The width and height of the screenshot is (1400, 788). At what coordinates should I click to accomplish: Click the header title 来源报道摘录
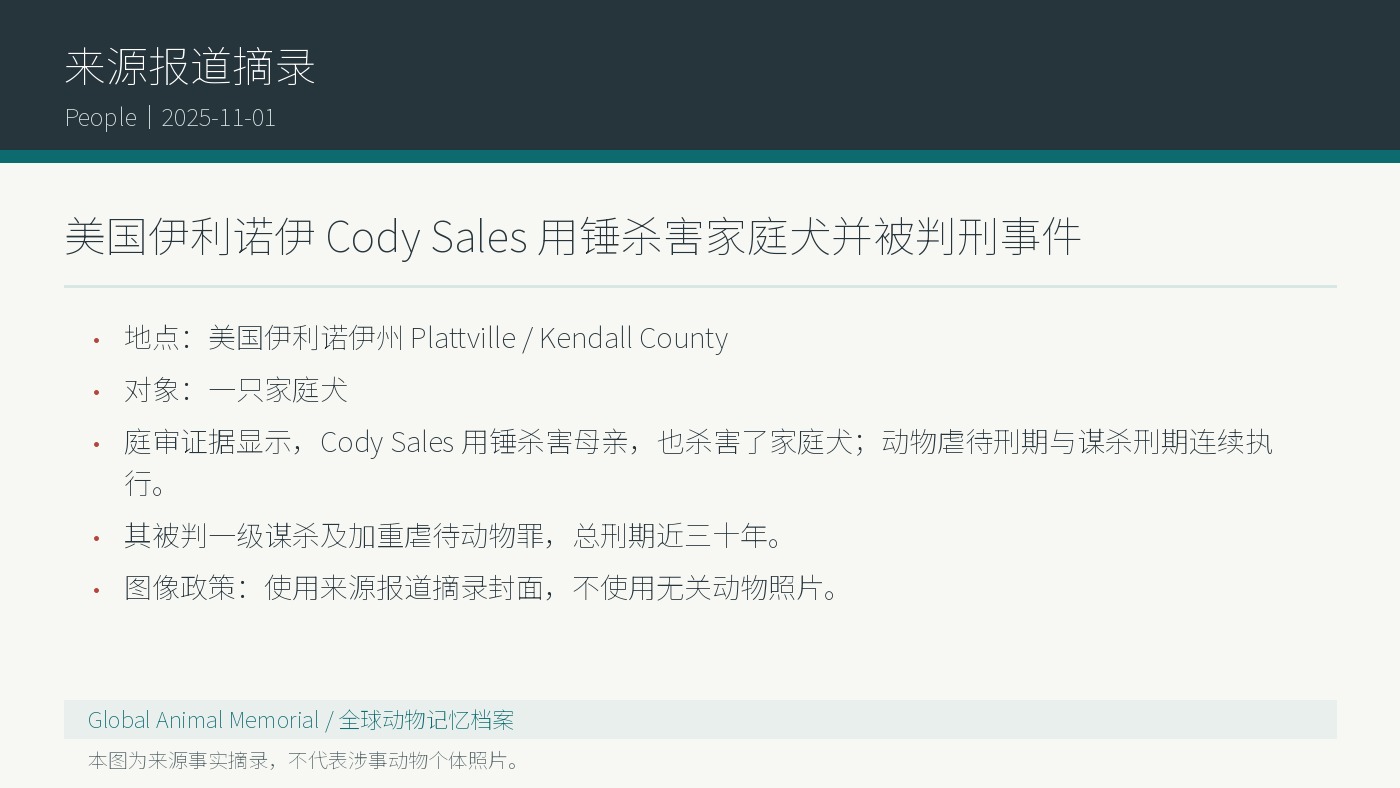pyautogui.click(x=190, y=67)
